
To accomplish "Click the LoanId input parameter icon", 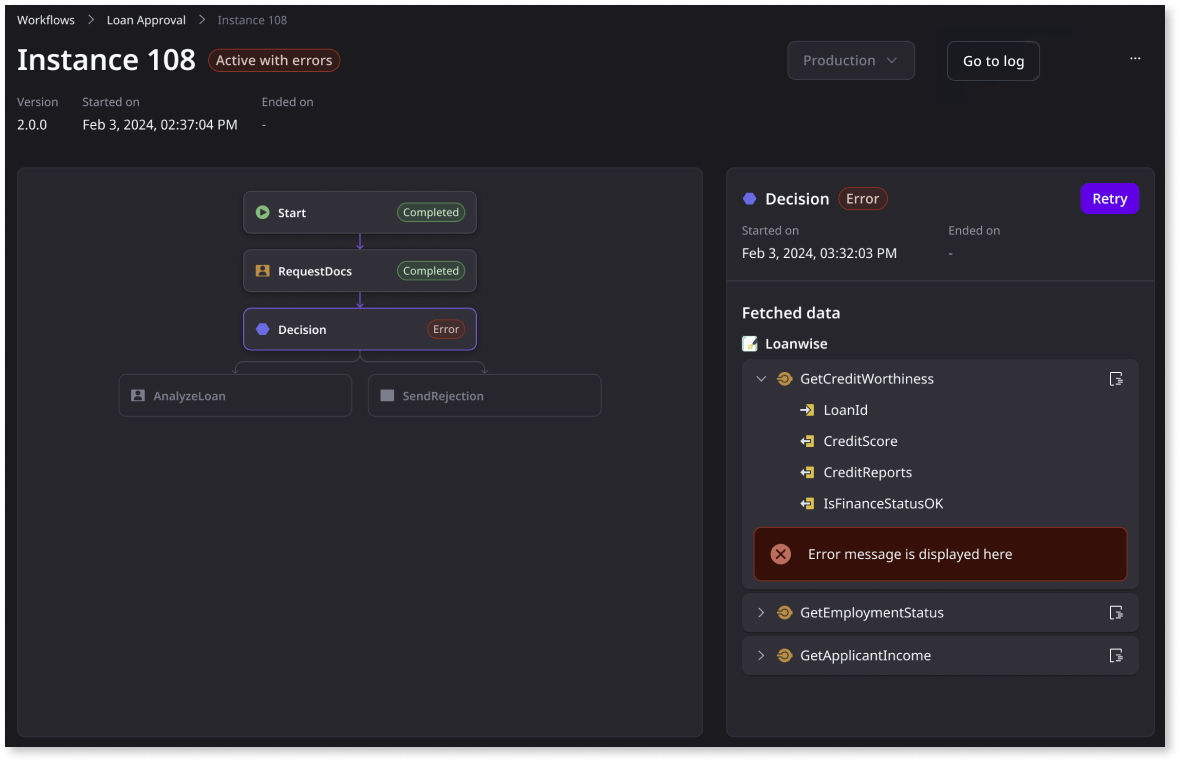I will click(x=808, y=410).
